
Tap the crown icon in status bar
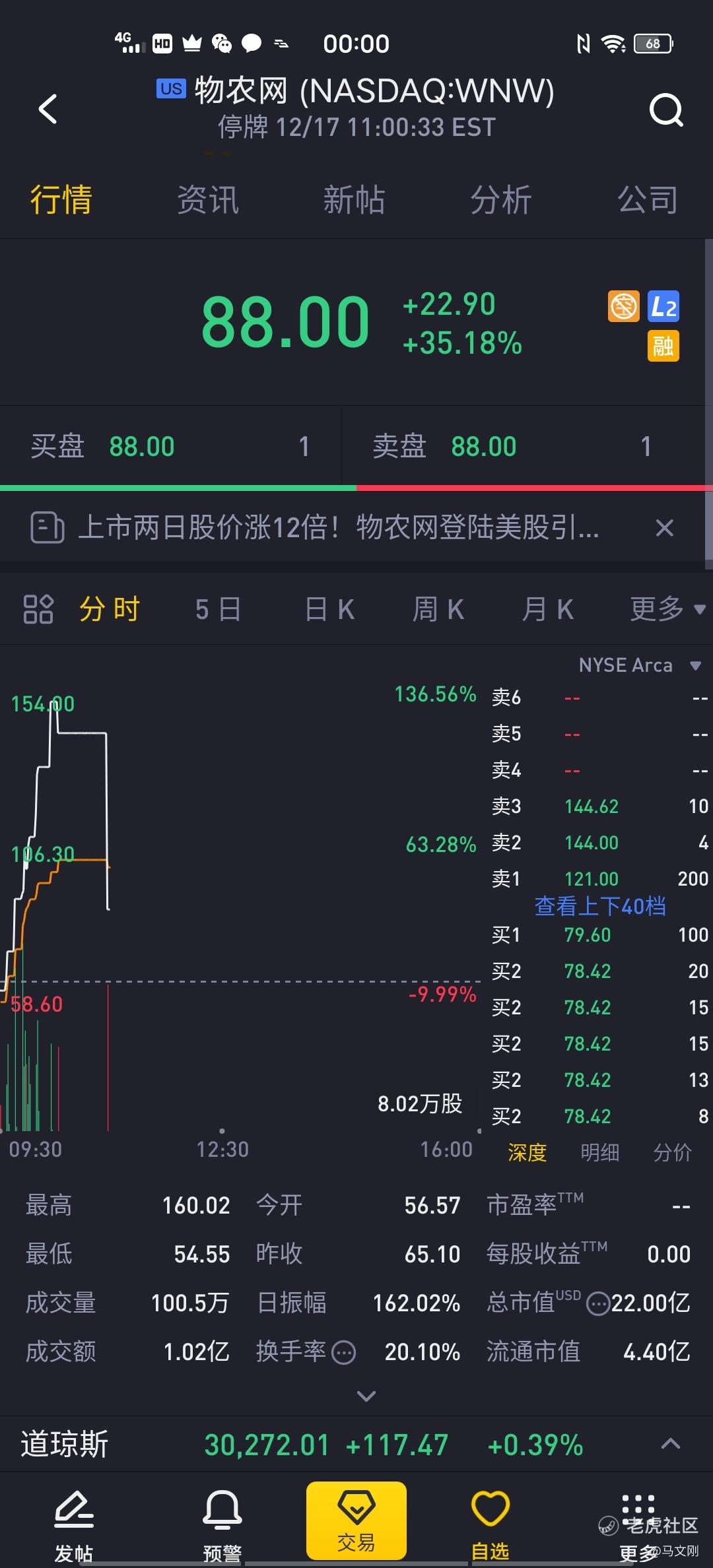tap(192, 44)
